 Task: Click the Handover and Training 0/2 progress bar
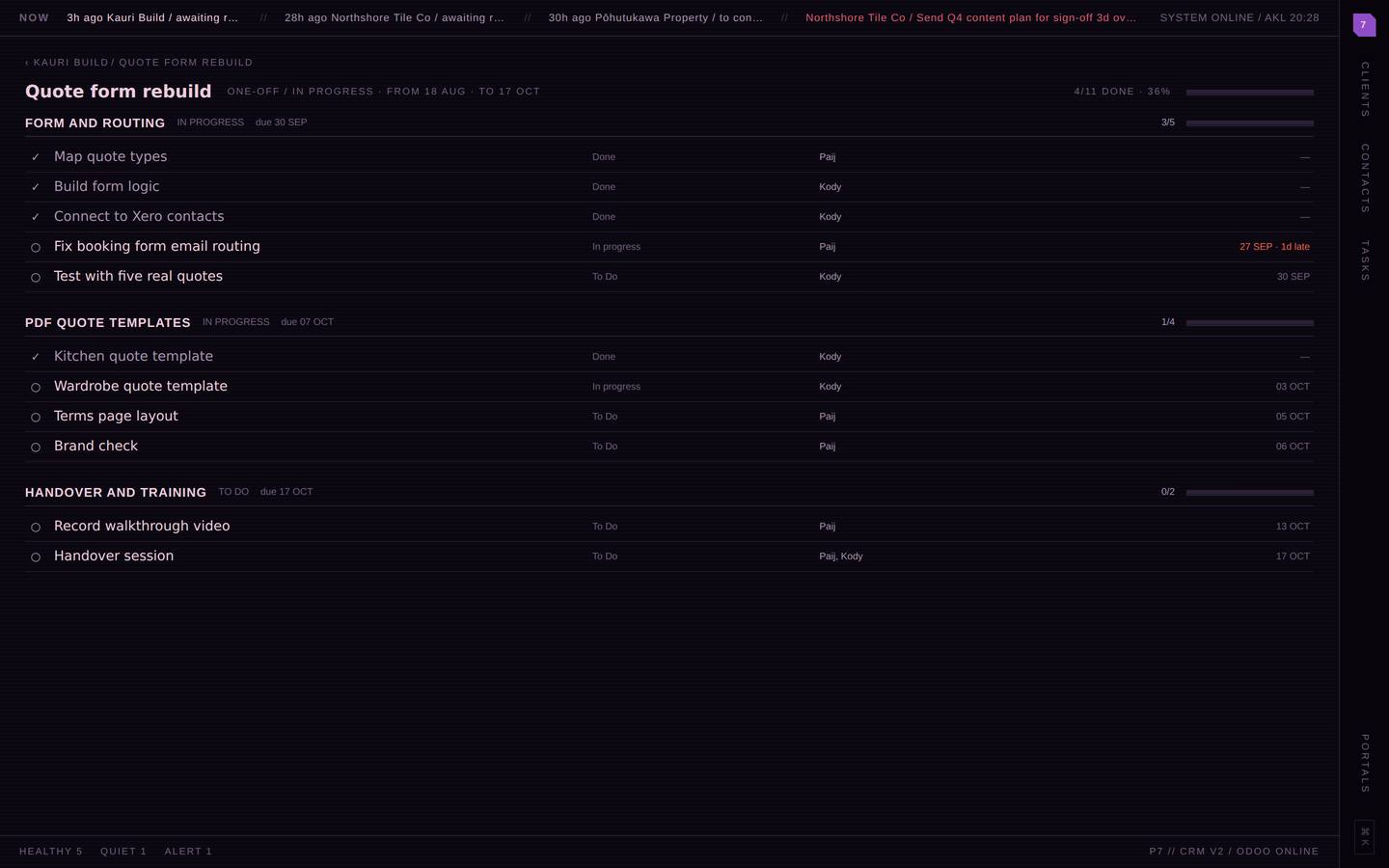(x=1249, y=493)
